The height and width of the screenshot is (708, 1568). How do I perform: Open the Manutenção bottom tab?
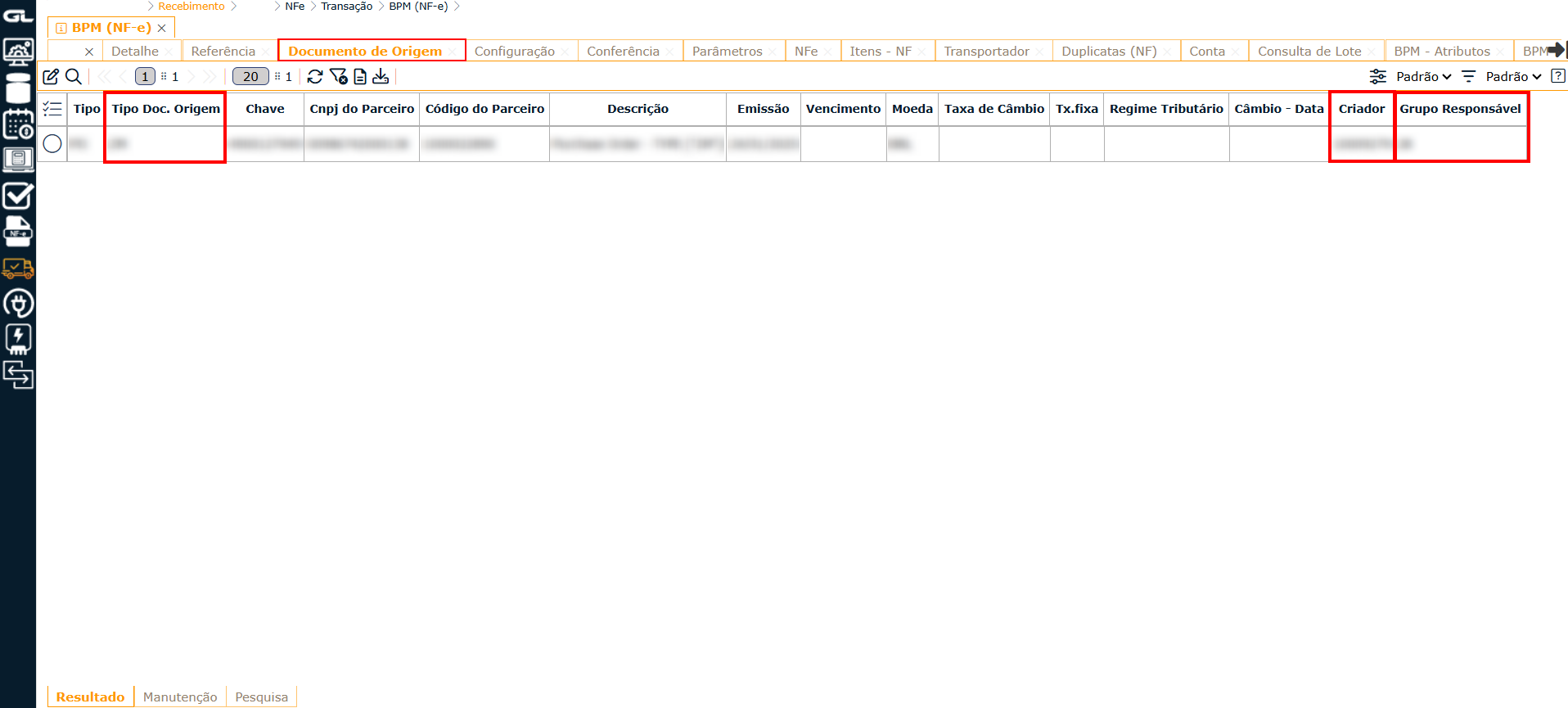180,697
